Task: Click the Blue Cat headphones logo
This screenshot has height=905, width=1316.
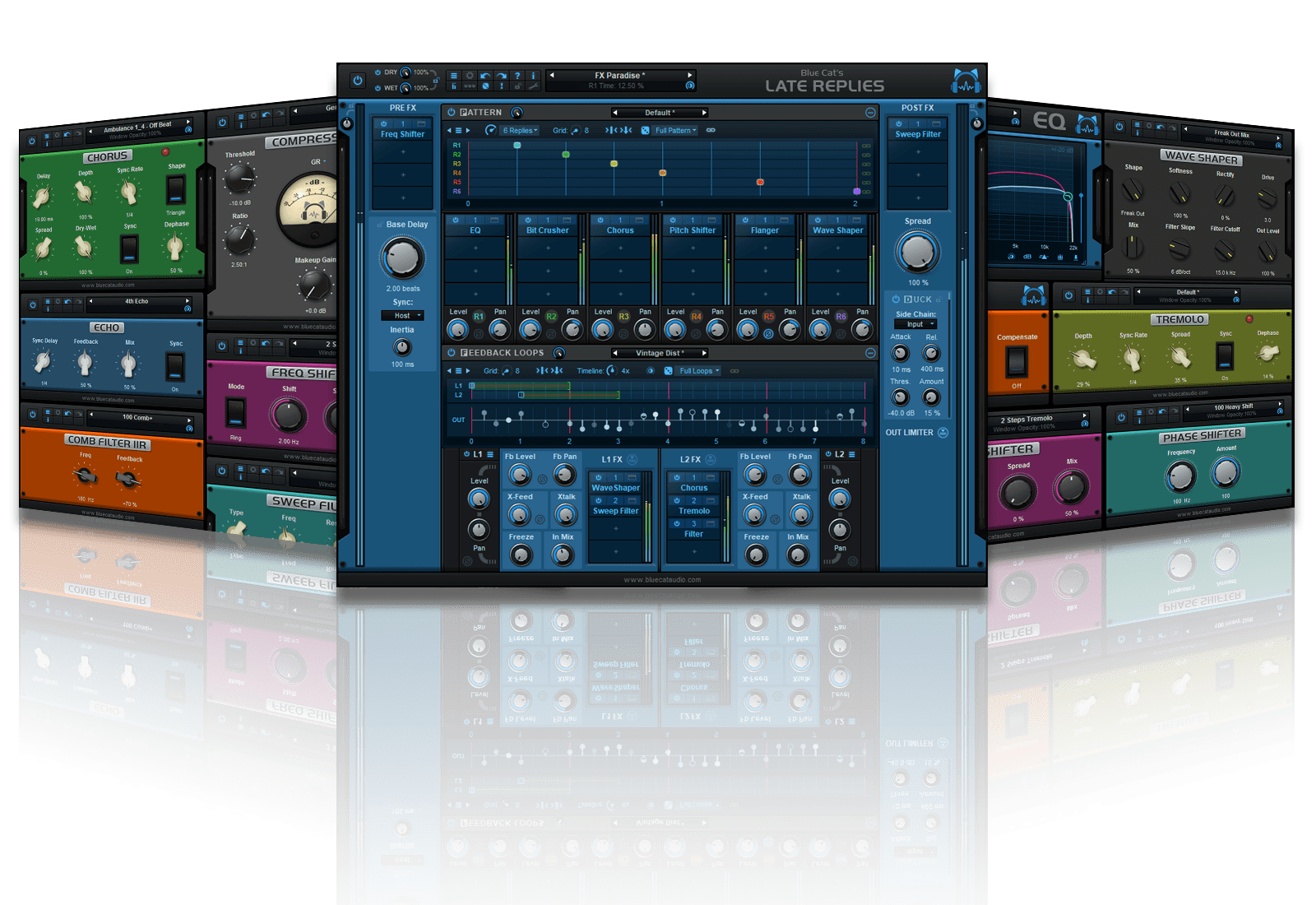Action: click(x=966, y=81)
